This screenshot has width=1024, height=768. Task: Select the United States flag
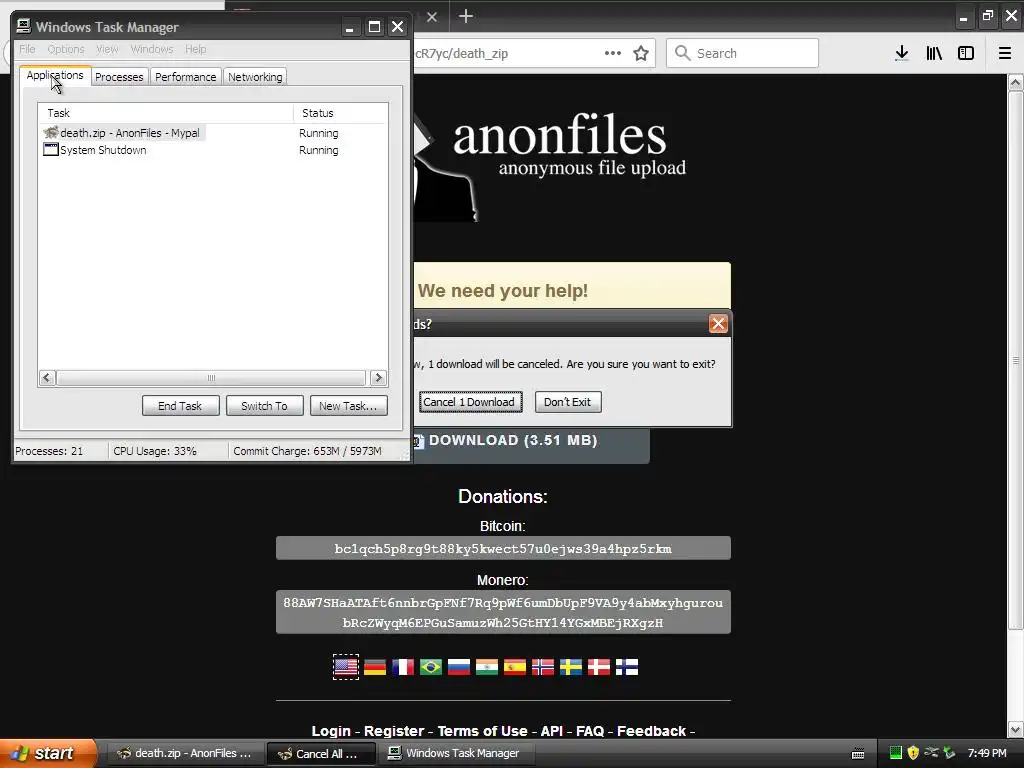(346, 667)
